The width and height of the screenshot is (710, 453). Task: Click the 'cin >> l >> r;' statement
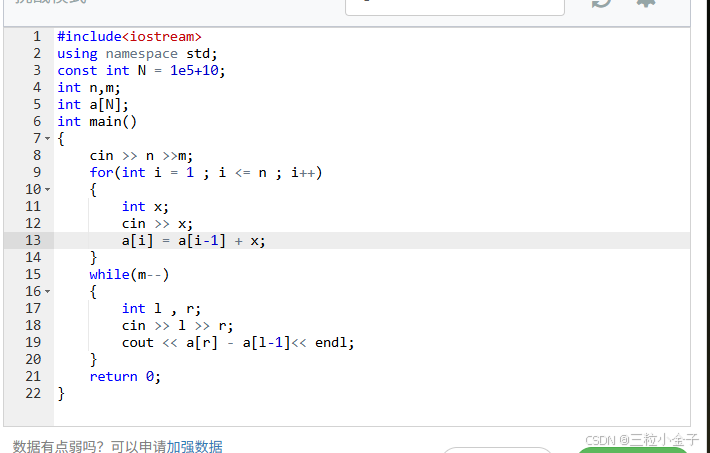pos(178,326)
